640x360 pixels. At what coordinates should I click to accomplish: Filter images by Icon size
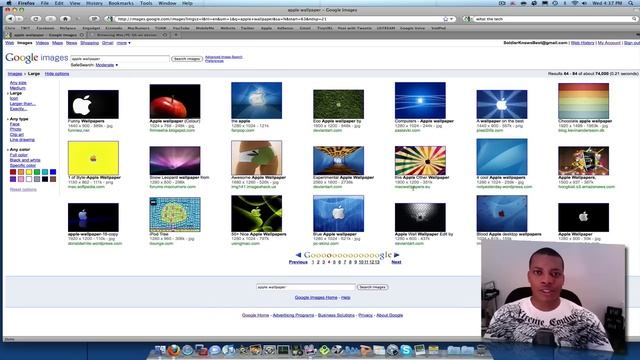click(14, 98)
